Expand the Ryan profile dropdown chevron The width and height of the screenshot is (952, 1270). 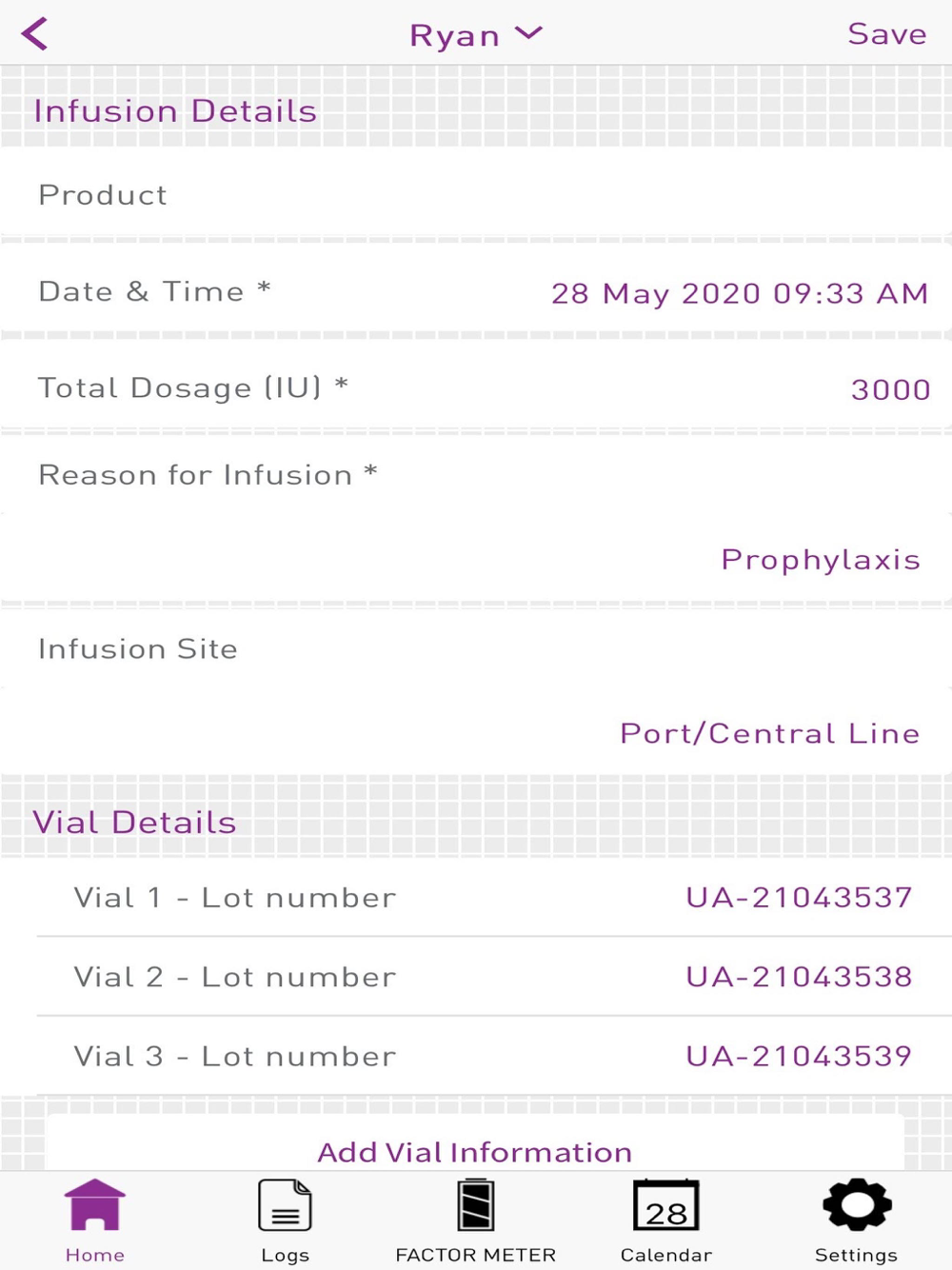tap(528, 34)
